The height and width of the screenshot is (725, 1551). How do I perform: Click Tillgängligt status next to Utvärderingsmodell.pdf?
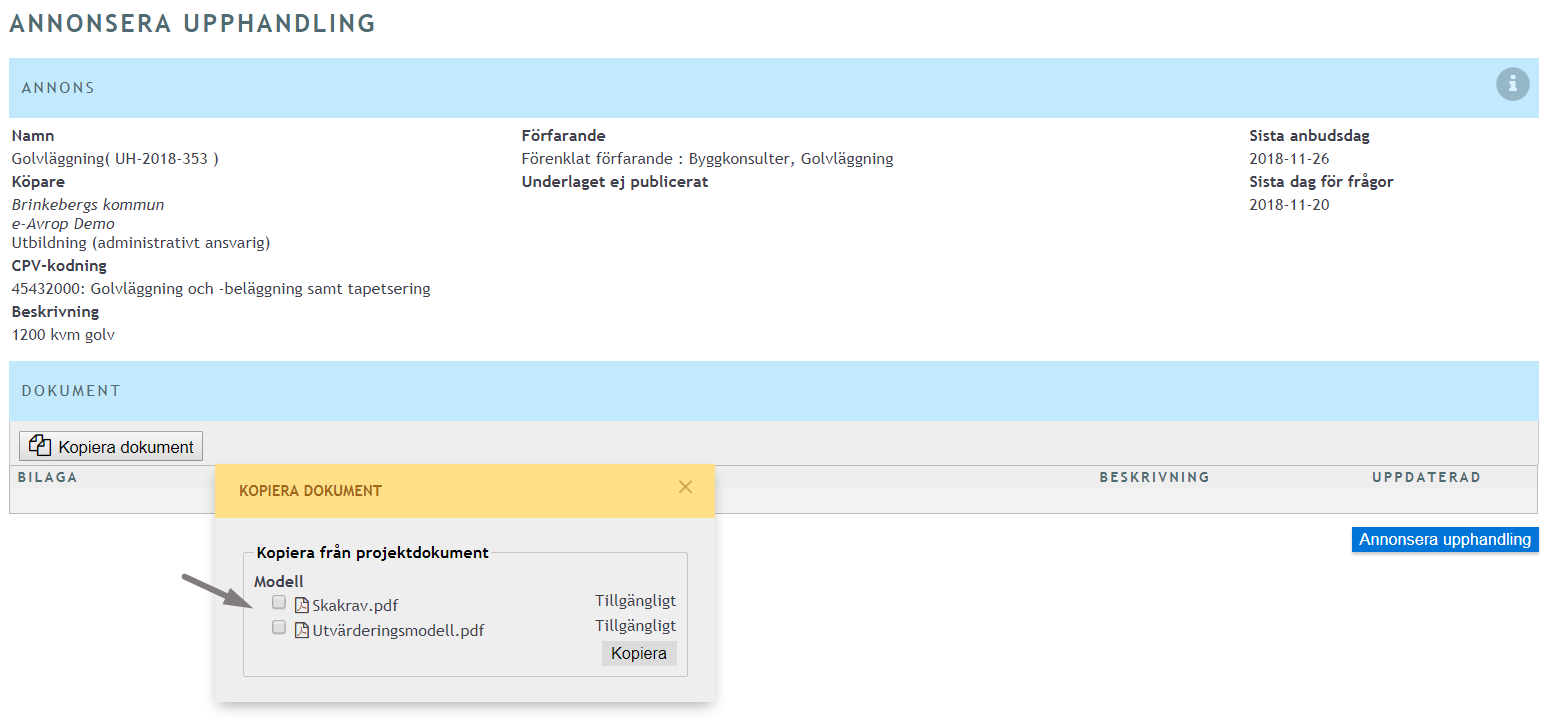click(x=635, y=625)
